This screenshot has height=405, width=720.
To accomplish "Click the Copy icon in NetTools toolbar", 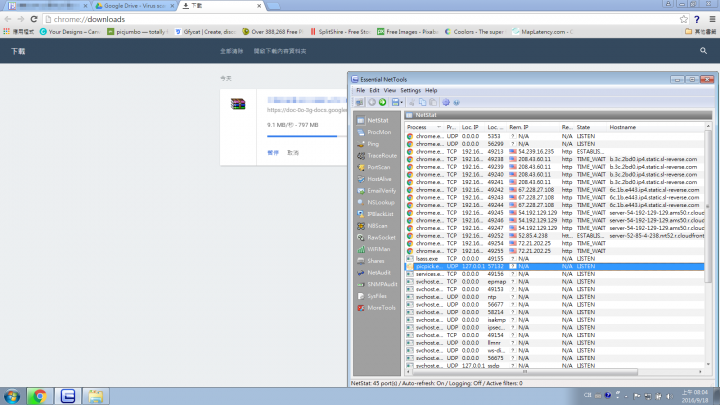I will pyautogui.click(x=422, y=102).
